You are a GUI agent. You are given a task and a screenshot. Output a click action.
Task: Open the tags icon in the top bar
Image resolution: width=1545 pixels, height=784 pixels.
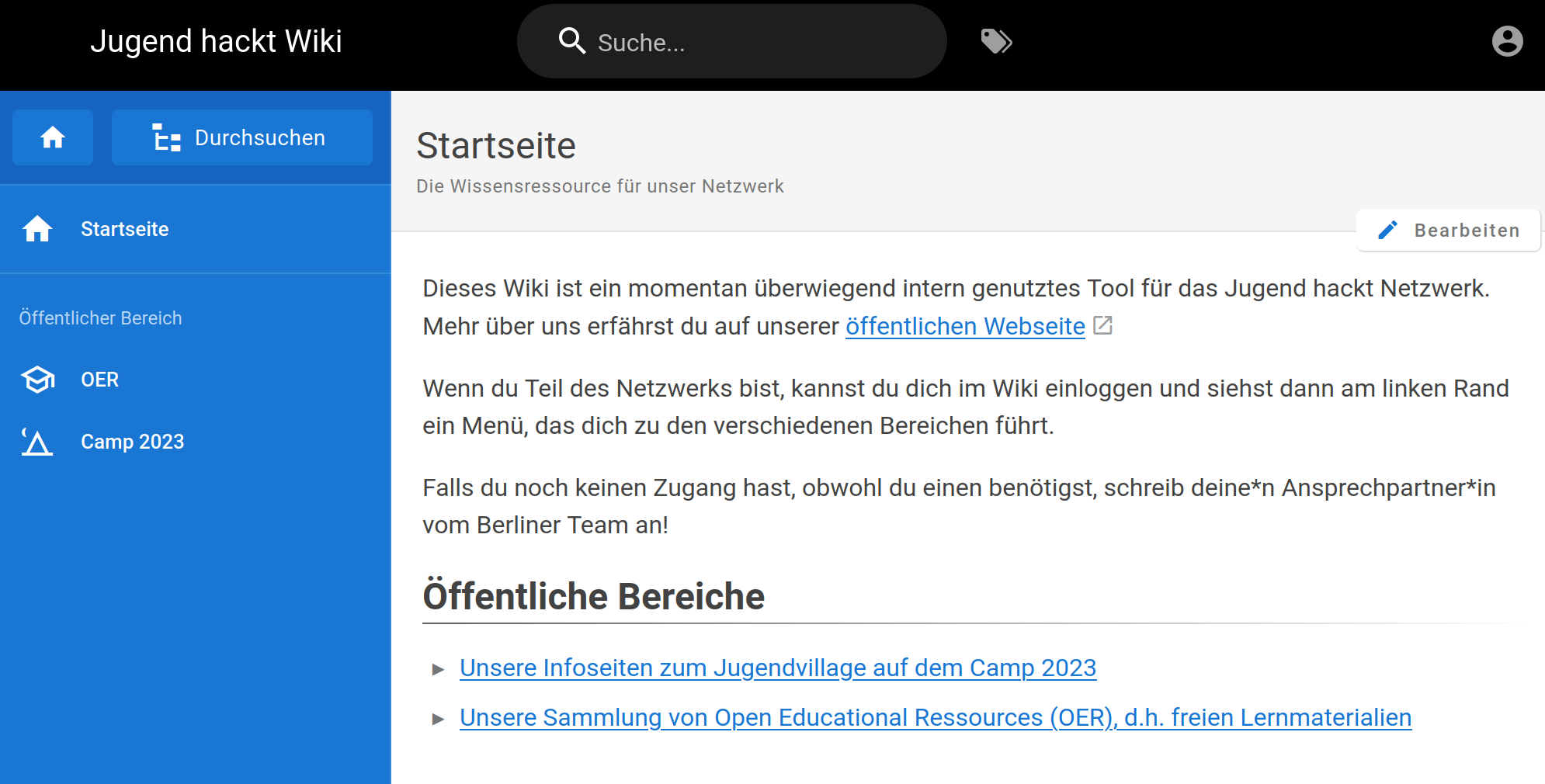point(996,41)
